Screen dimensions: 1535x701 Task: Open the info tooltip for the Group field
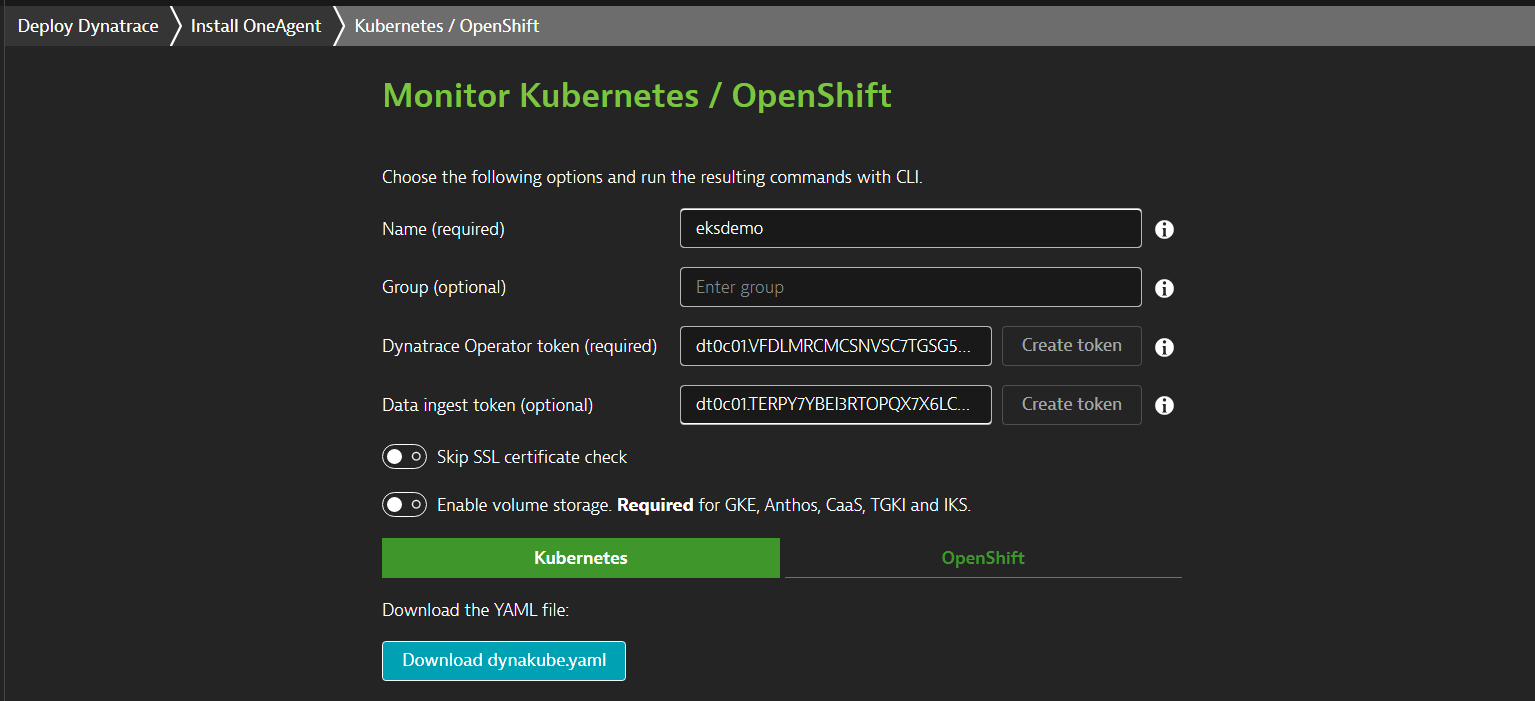[1163, 287]
